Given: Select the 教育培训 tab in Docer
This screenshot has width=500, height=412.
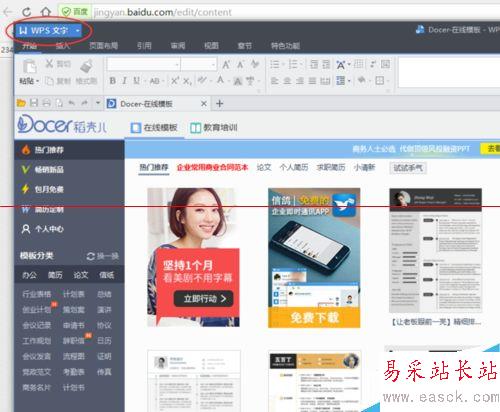Looking at the screenshot, I should pyautogui.click(x=214, y=128).
